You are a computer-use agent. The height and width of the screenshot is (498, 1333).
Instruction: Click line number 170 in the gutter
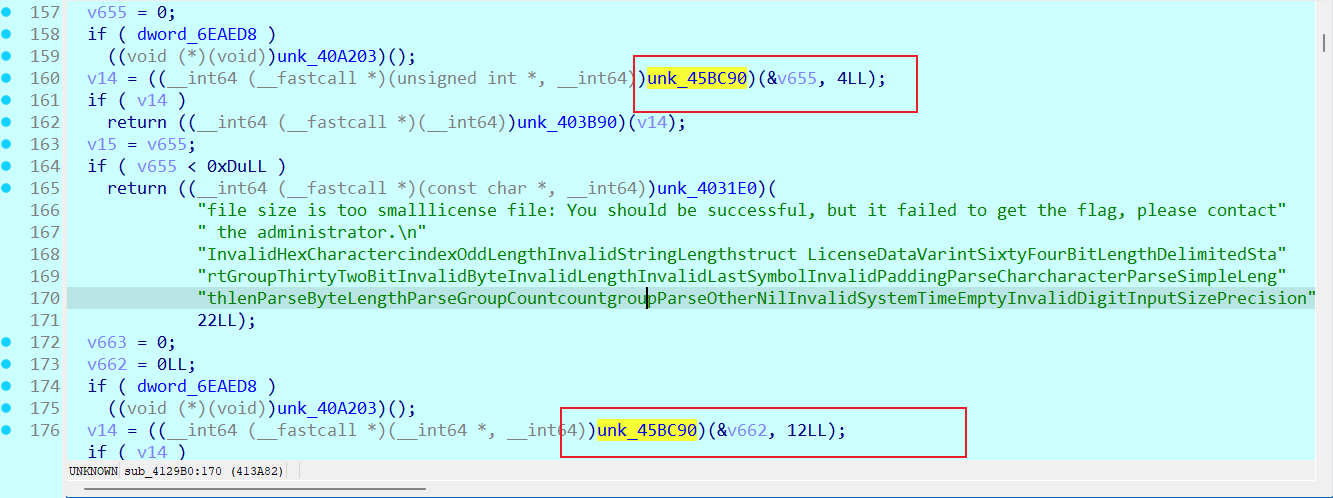(x=43, y=298)
